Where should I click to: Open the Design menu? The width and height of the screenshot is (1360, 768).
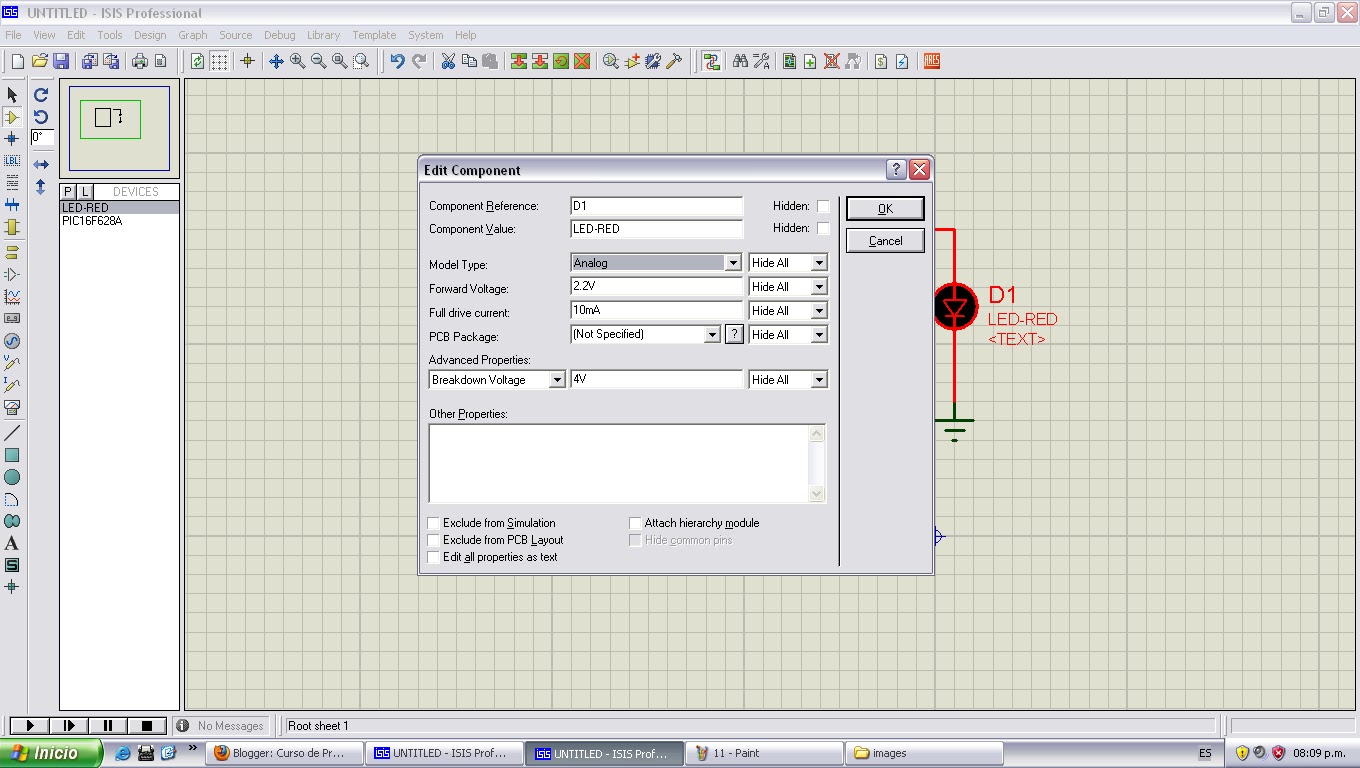150,35
